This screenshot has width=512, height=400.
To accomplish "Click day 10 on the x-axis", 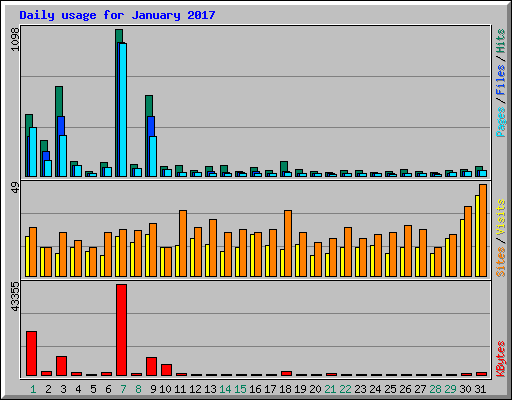I will point(165,389).
